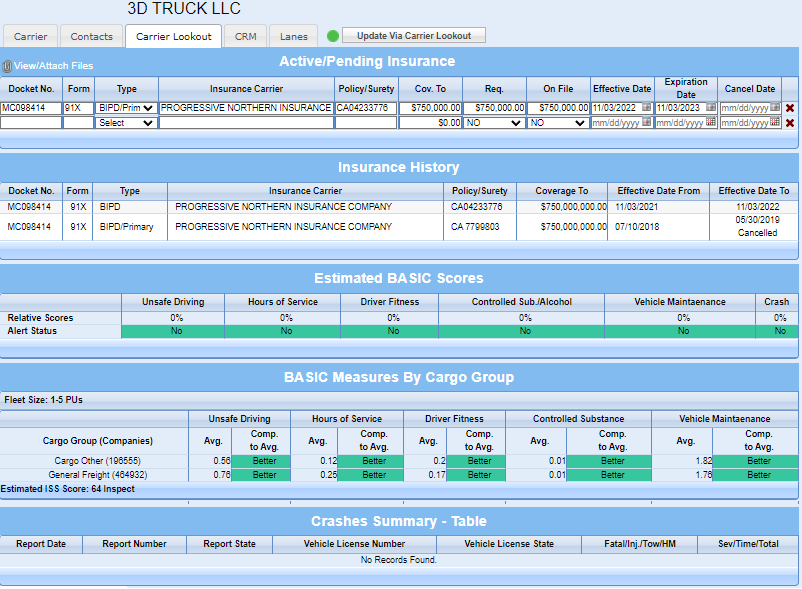Click the 07/10/2018 effective date in history
Image resolution: width=802 pixels, height=589 pixels.
tap(637, 226)
